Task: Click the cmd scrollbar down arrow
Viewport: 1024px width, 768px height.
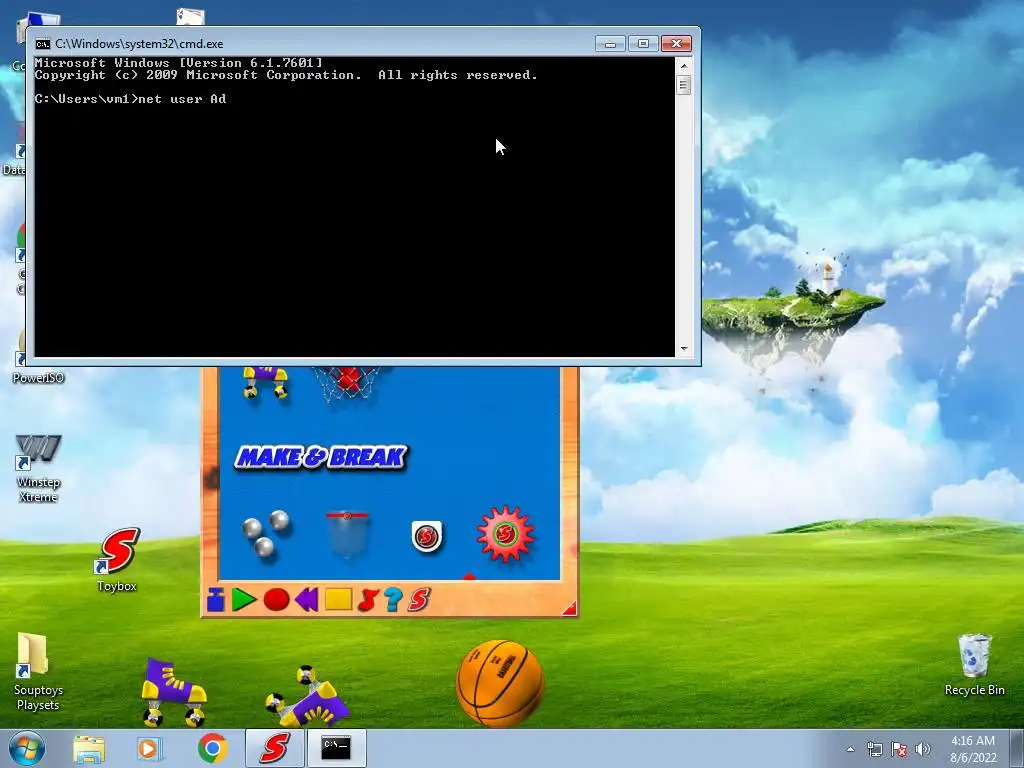Action: [684, 349]
